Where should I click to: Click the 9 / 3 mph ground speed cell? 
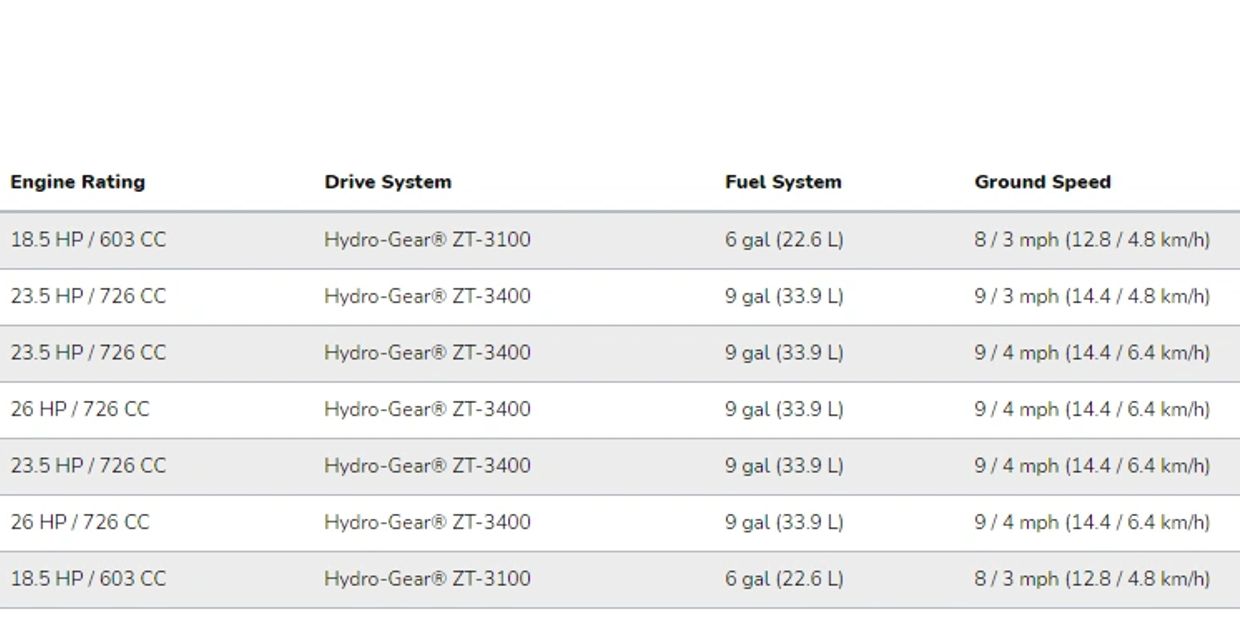(x=1092, y=296)
